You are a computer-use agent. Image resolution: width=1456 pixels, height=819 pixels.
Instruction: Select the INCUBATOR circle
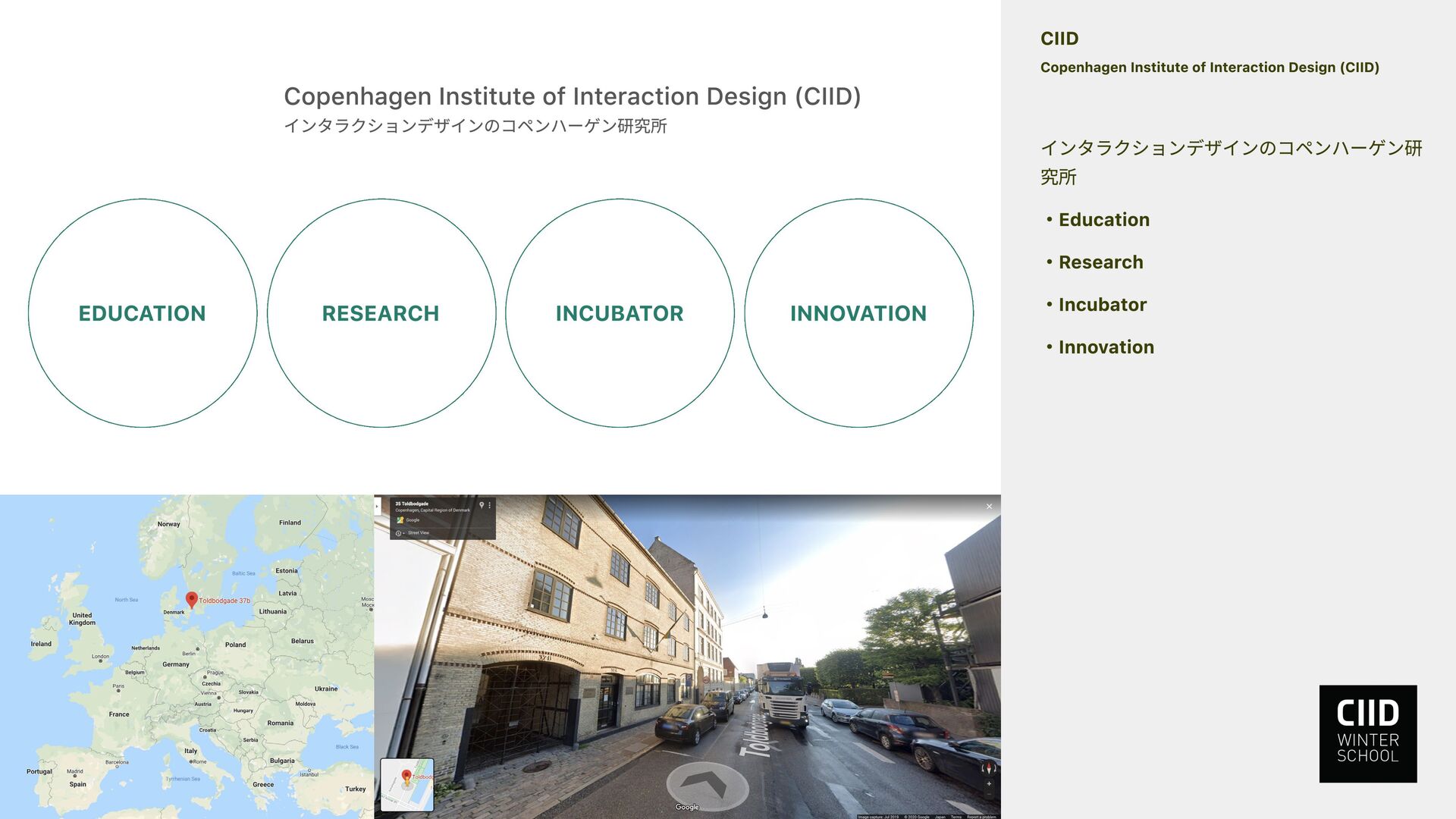620,313
